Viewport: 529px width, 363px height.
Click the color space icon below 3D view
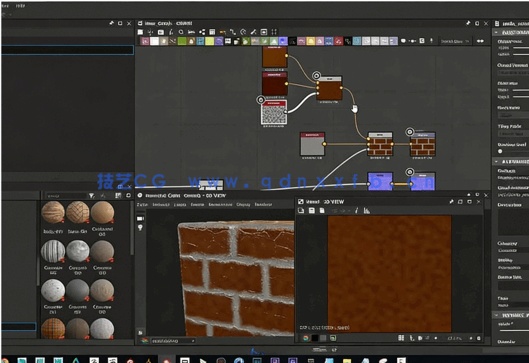click(x=145, y=341)
